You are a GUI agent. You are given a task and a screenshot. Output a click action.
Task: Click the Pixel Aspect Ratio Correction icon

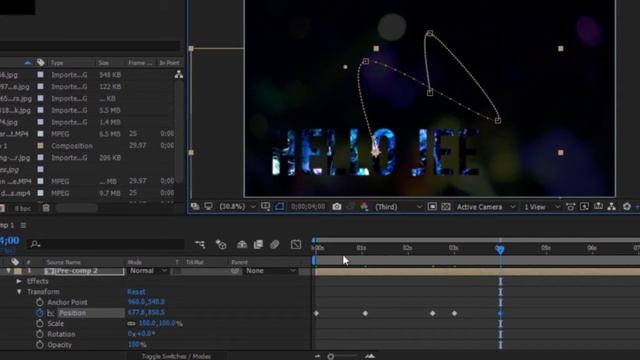[x=571, y=207]
